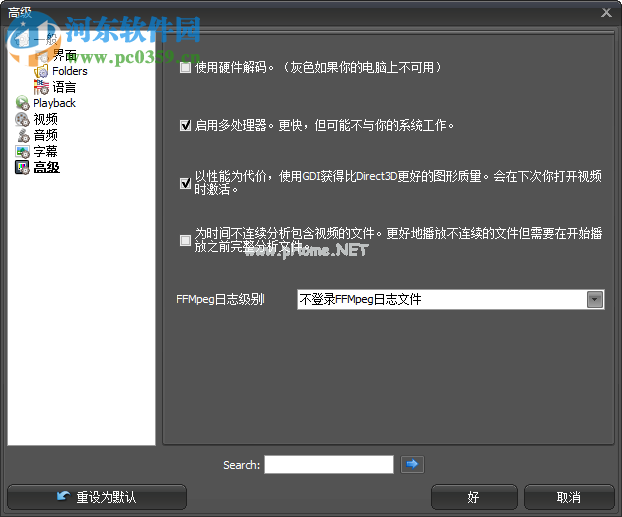Screen dimensions: 622x517
Task: Open the 语言 settings page
Action: pos(64,87)
